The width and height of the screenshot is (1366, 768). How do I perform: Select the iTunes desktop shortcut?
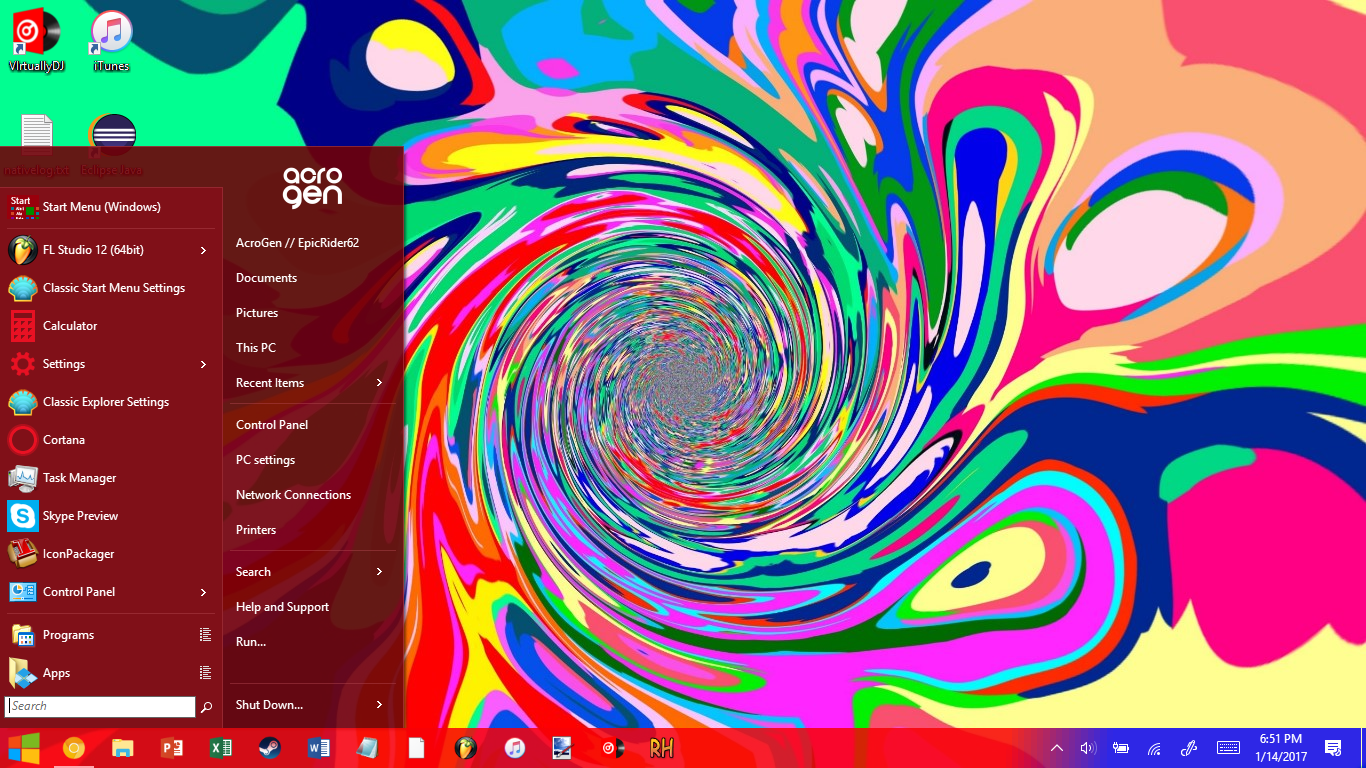111,42
